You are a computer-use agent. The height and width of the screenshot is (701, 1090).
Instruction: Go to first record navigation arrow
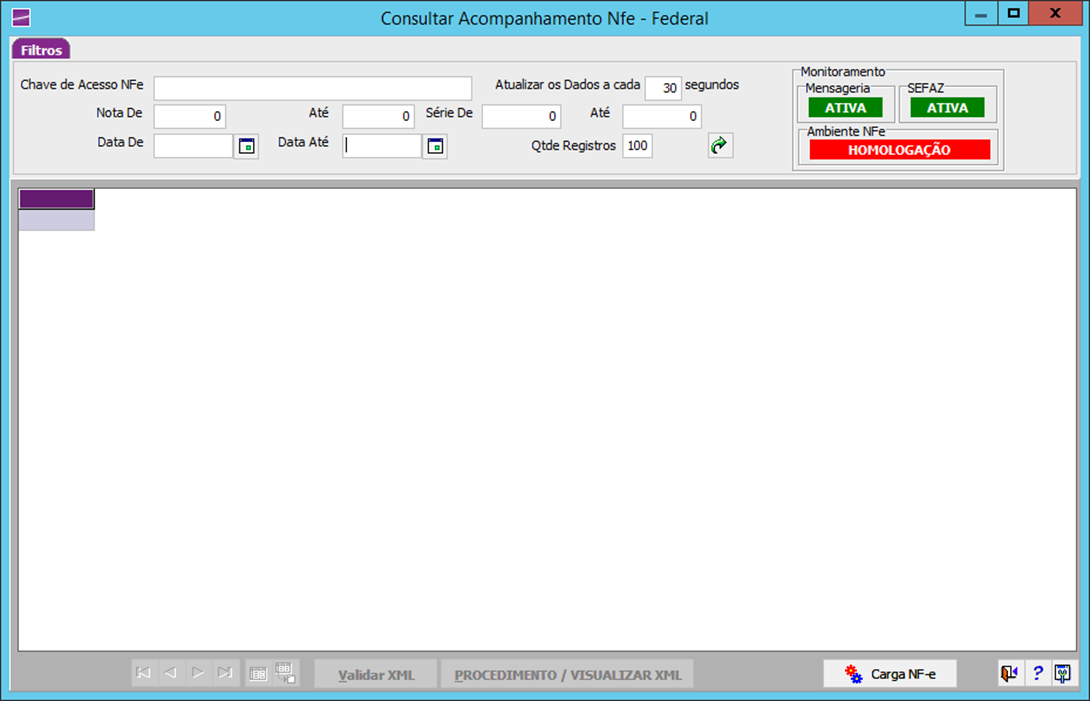(x=144, y=673)
